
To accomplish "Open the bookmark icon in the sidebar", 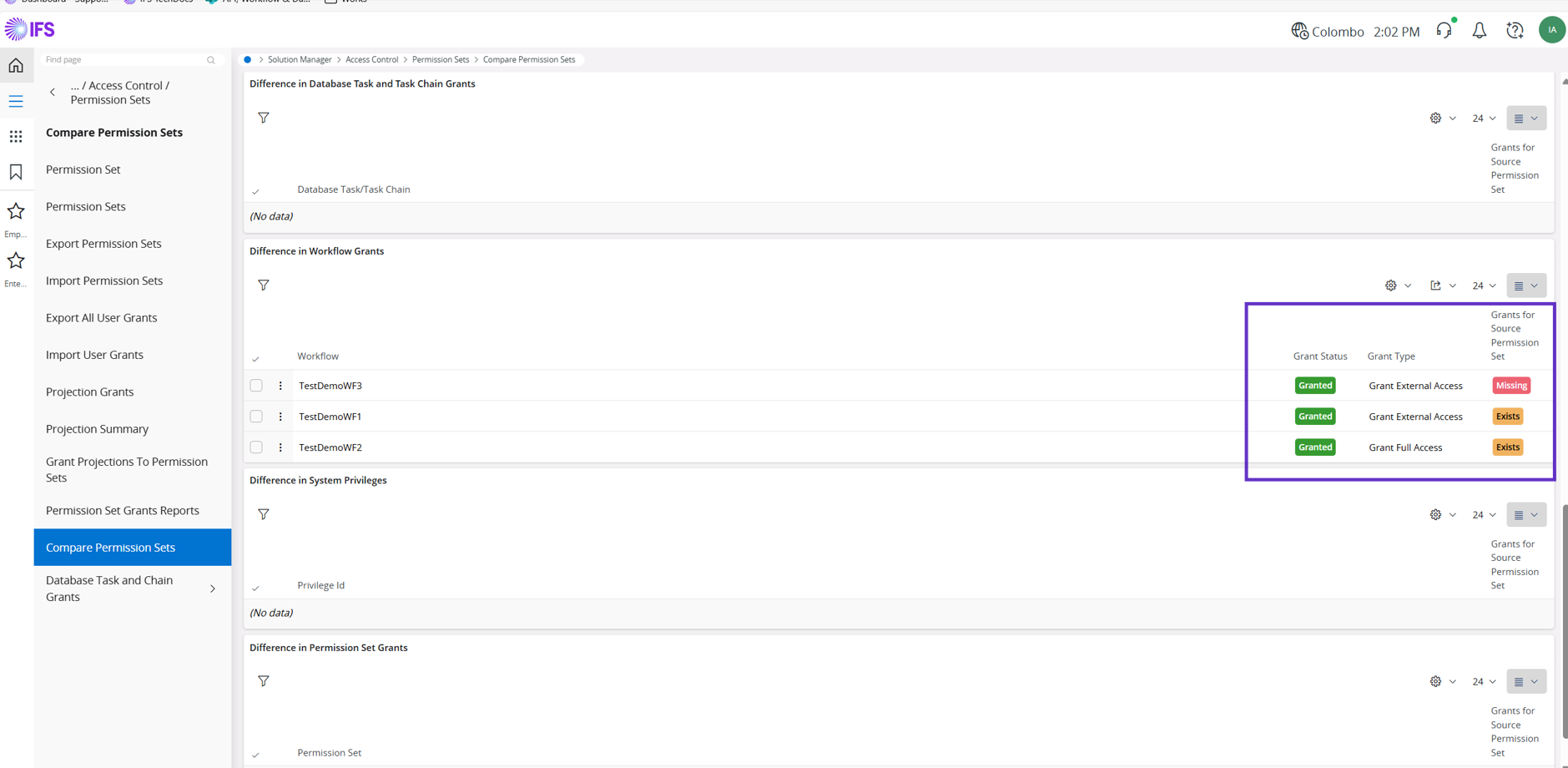I will click(x=16, y=171).
